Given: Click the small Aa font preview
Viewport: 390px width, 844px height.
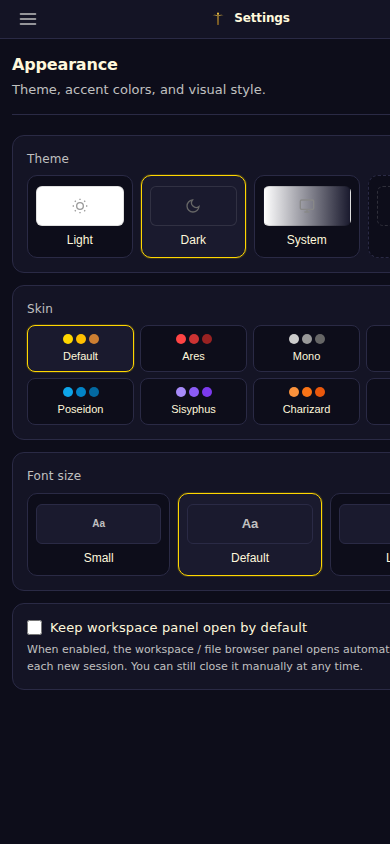Looking at the screenshot, I should (98, 524).
